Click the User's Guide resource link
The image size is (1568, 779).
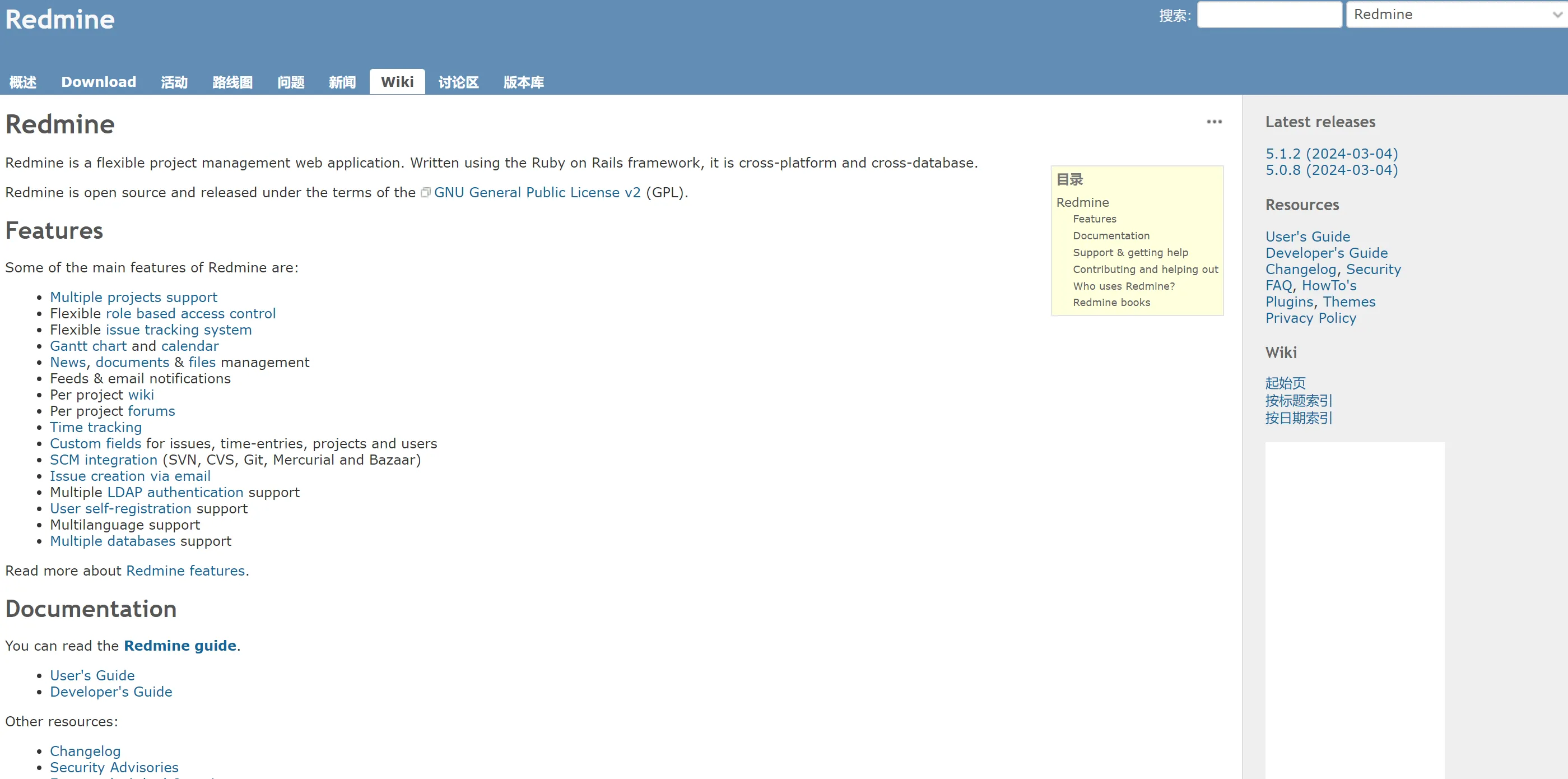pos(1306,236)
